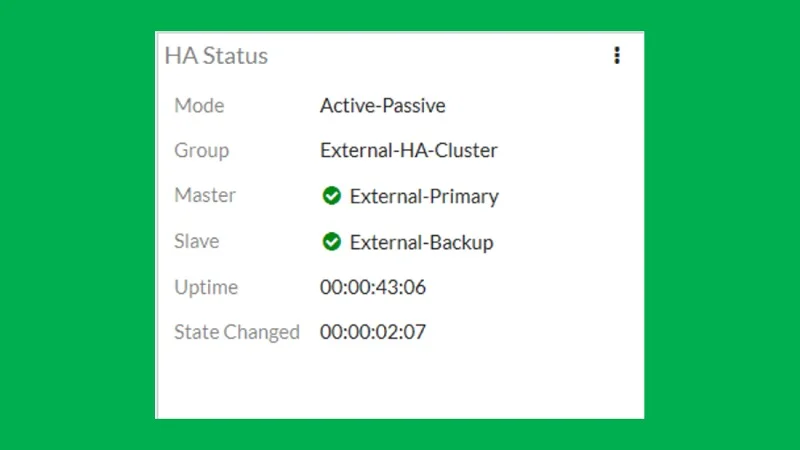
Task: Click the Uptime value 00:00:43:06
Action: tap(373, 287)
